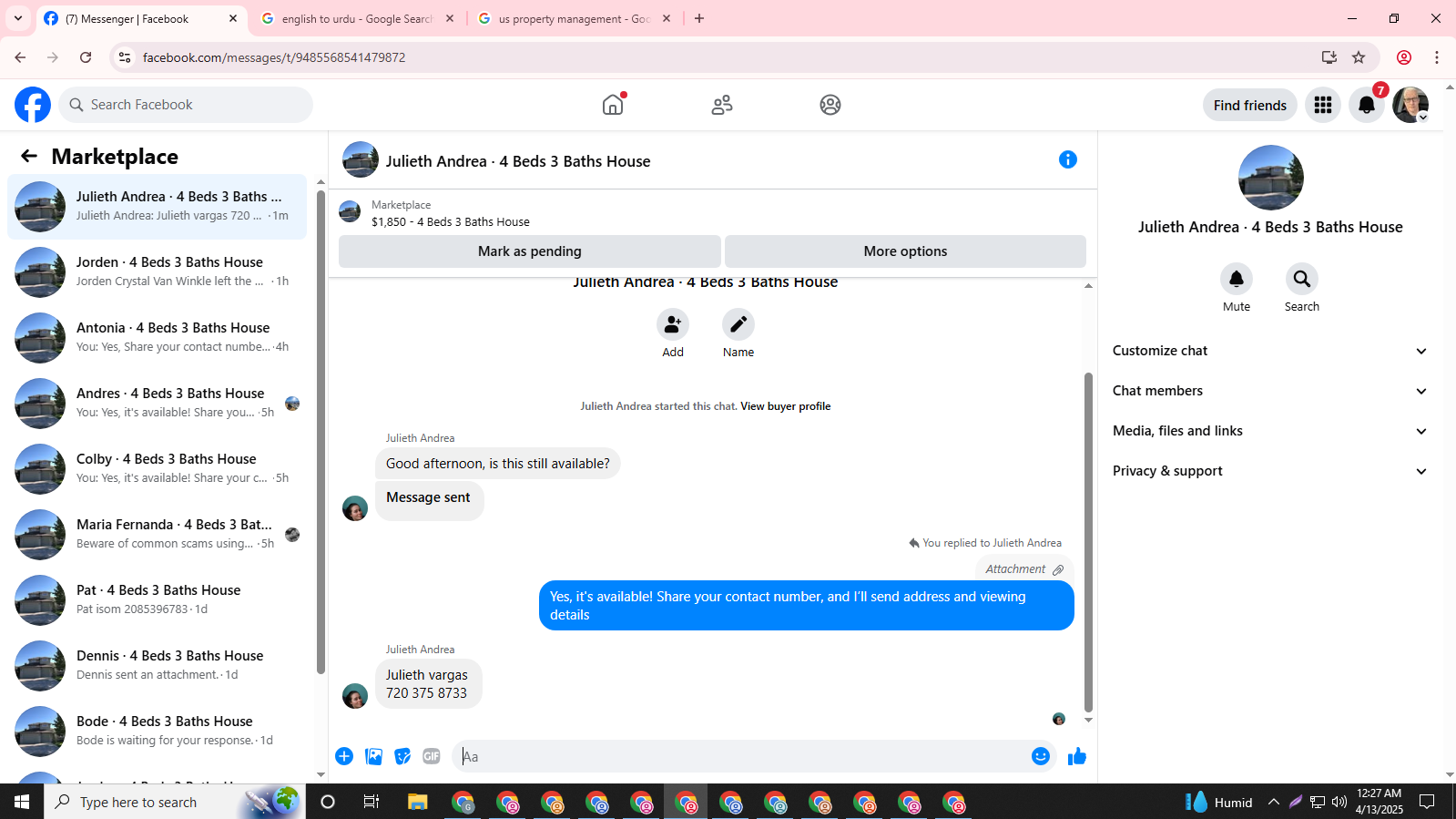Open site information icon in address bar
The image size is (1456, 819).
[x=125, y=57]
